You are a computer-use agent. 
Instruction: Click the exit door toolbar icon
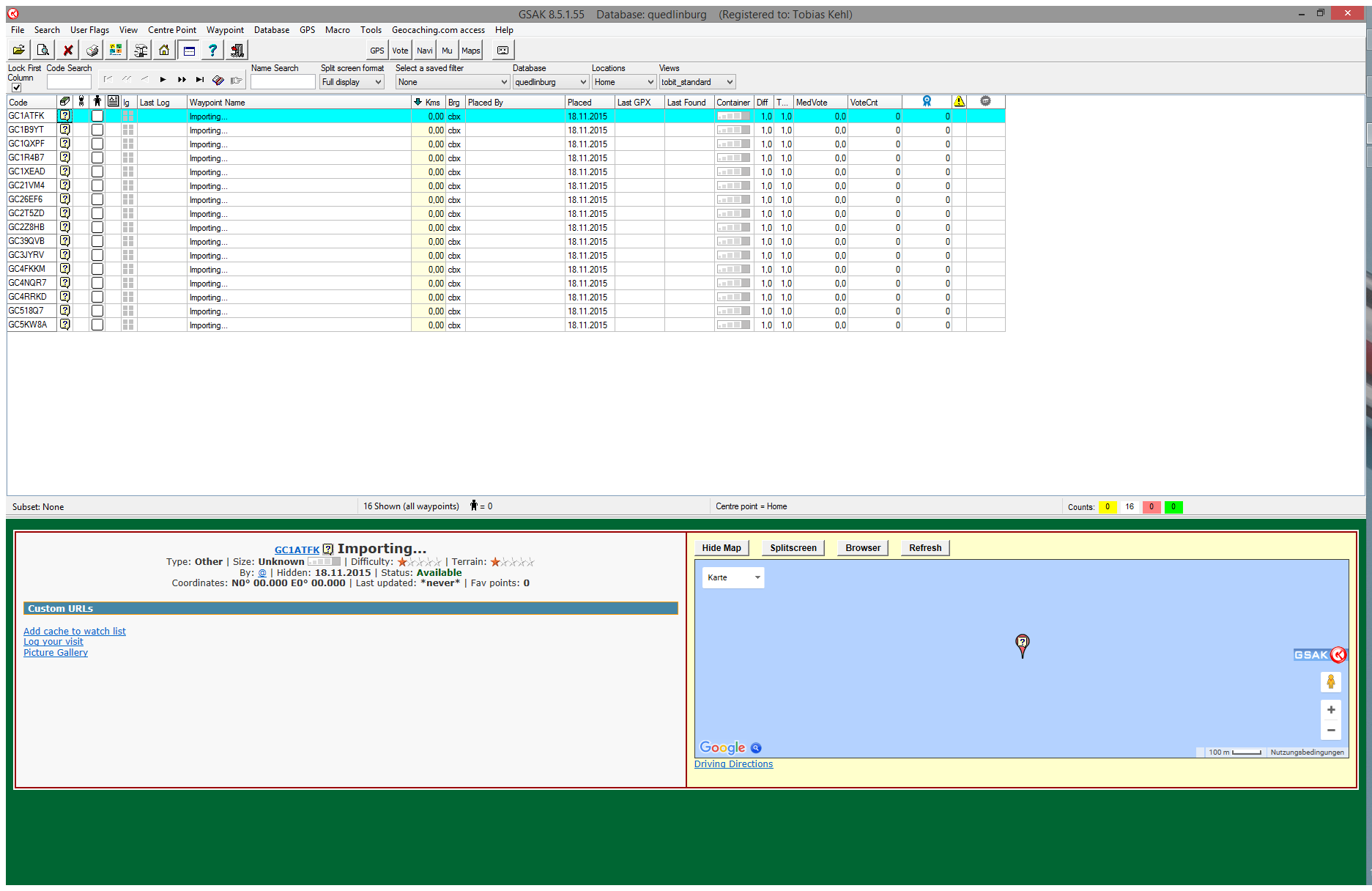pos(237,50)
